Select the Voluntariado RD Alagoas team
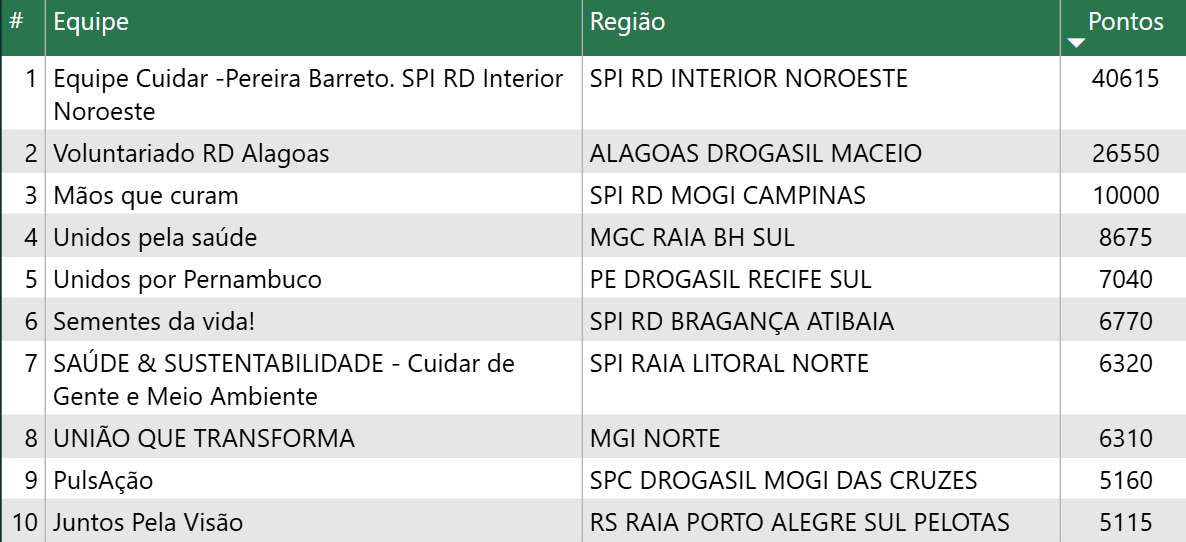This screenshot has height=542, width=1186. coord(191,154)
